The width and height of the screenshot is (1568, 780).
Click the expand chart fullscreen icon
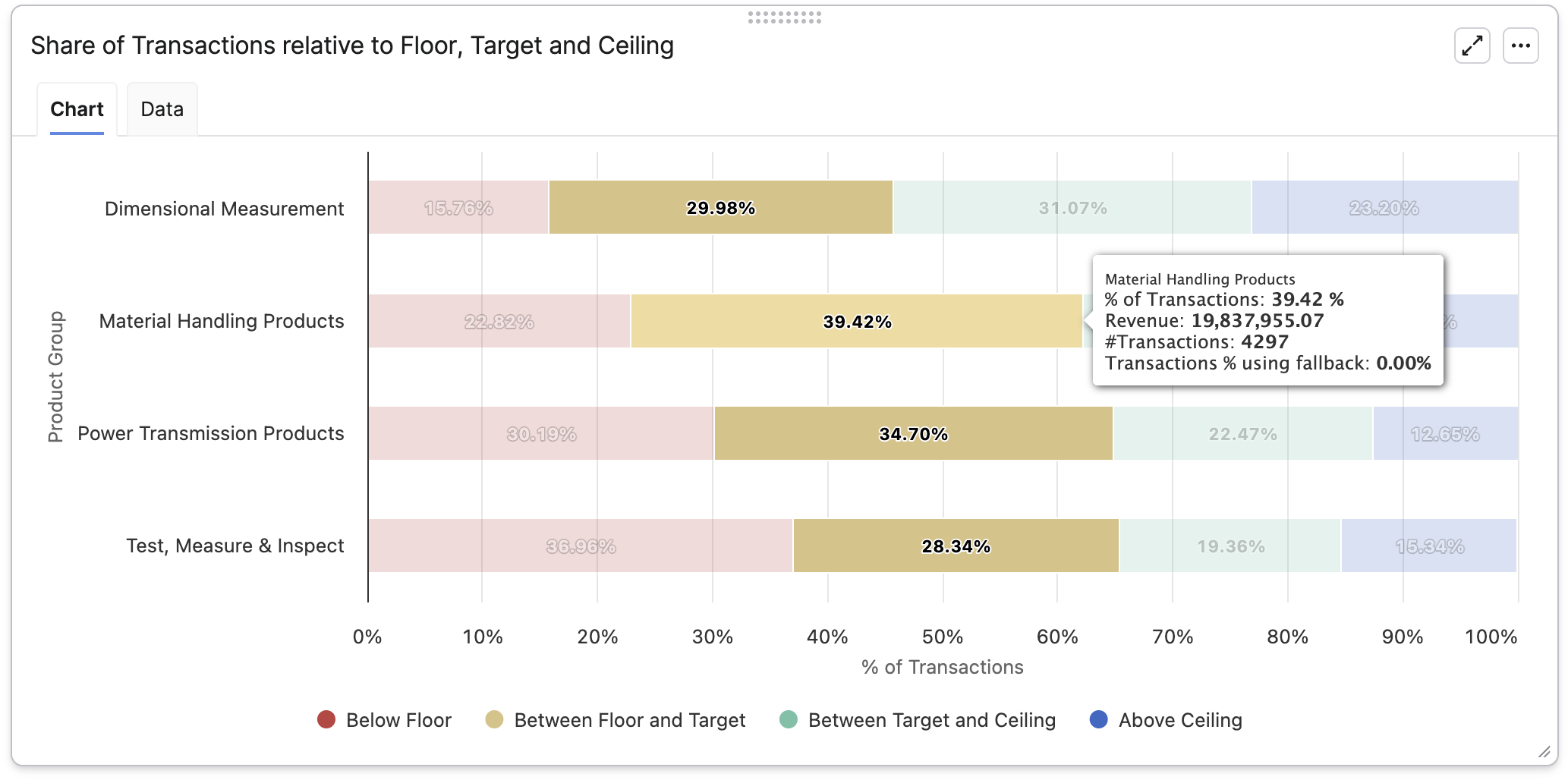[x=1472, y=46]
